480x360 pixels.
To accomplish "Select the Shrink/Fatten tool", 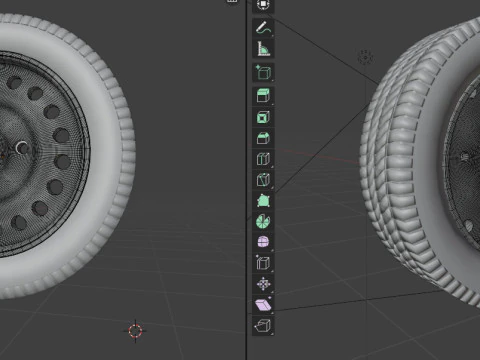I will coord(263,284).
